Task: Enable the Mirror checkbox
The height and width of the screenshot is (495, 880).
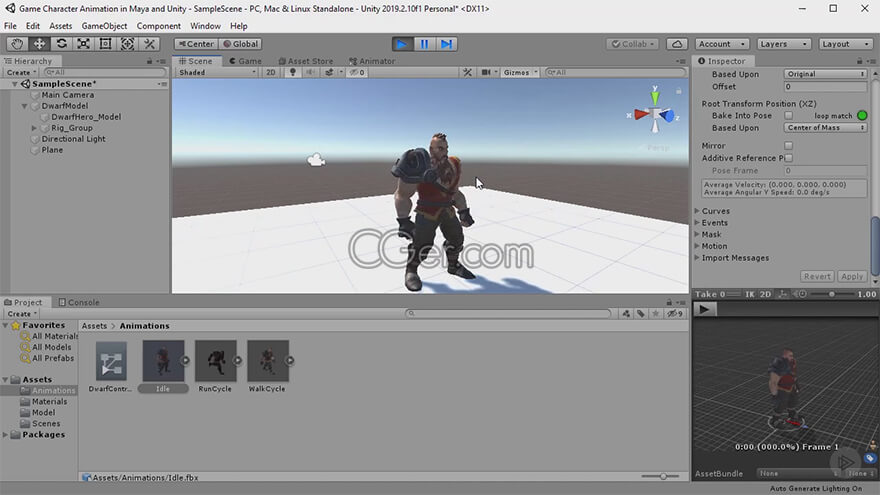Action: pyautogui.click(x=789, y=145)
